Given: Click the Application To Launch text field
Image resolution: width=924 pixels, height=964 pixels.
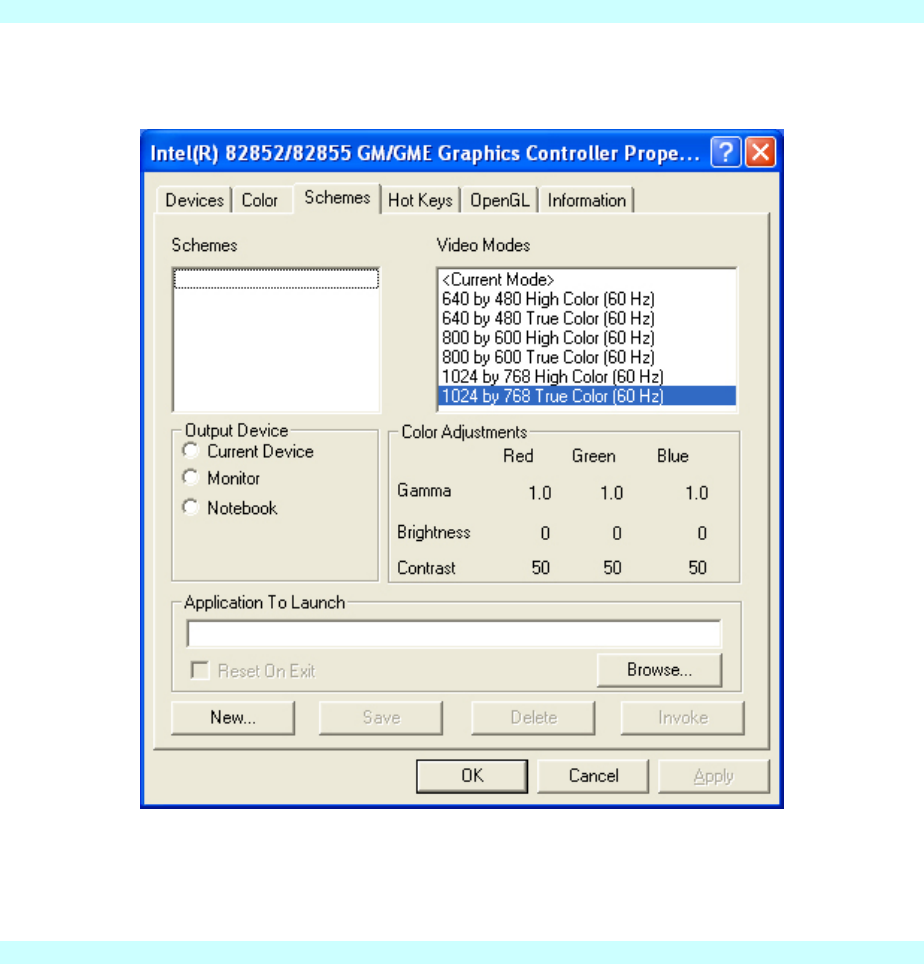Looking at the screenshot, I should 454,634.
